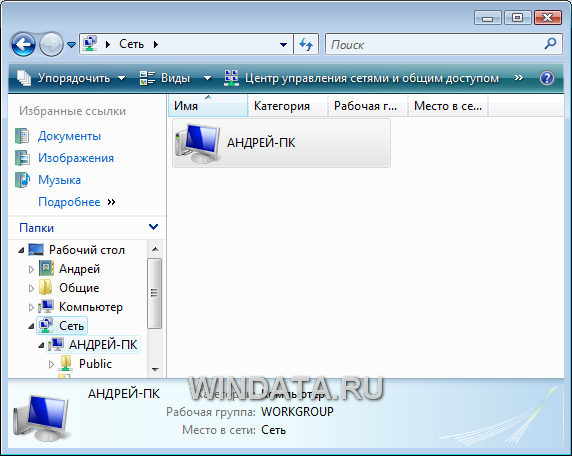Expand the Компьютер tree node
Viewport: 572px width, 456px height.
[31, 308]
